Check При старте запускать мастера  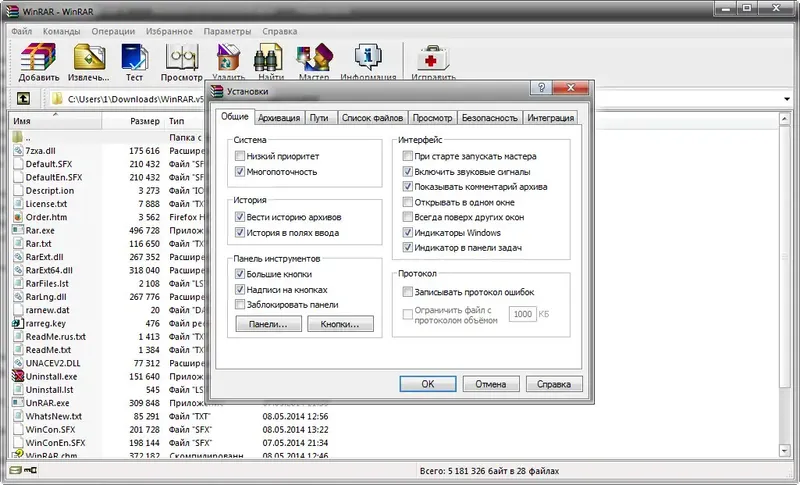(x=408, y=156)
